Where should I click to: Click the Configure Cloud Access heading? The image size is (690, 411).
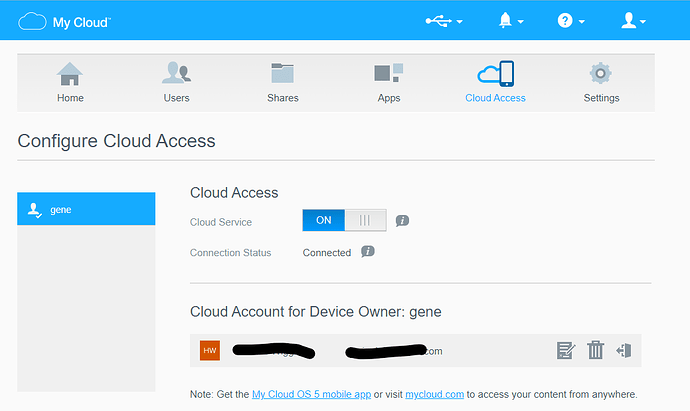point(117,141)
